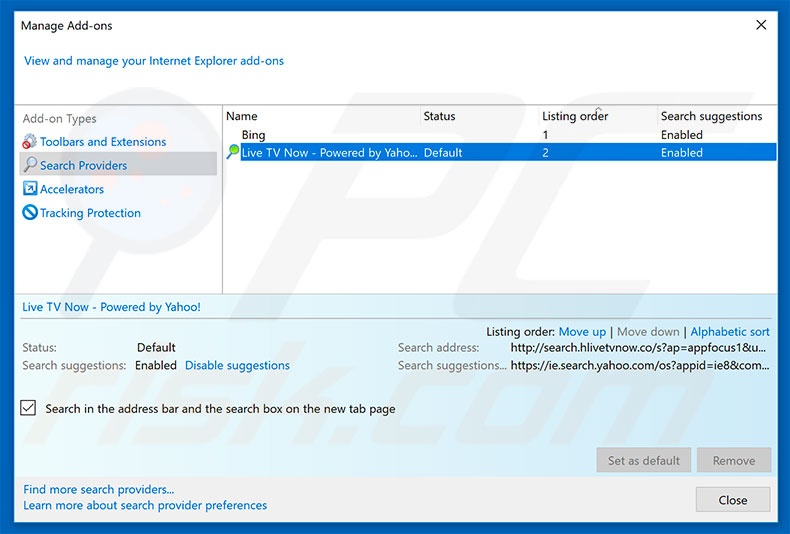Open Toolbars and Extensions add-on type
Image resolution: width=790 pixels, height=534 pixels.
tap(103, 142)
